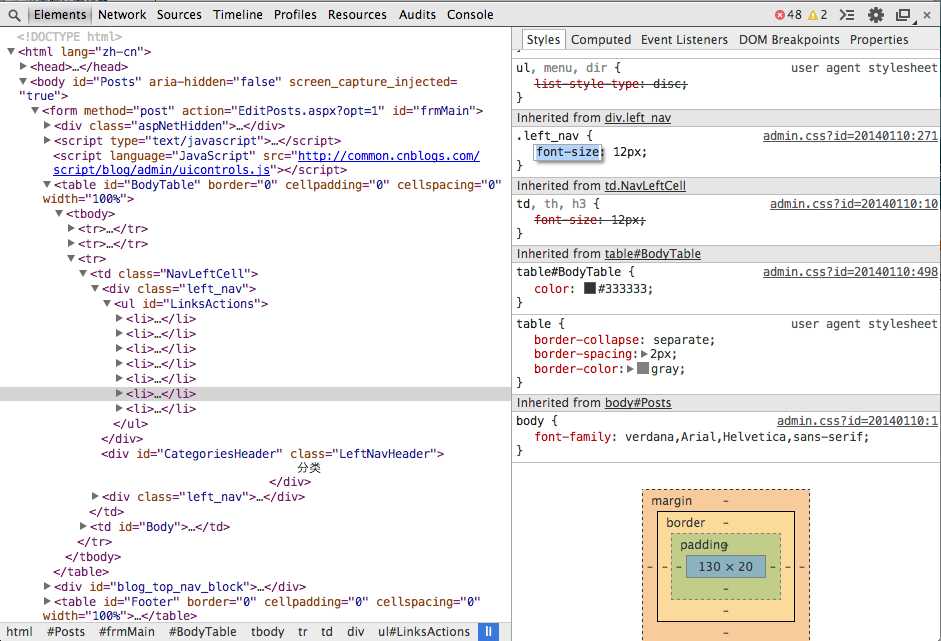Click the red error count icon

coord(780,15)
